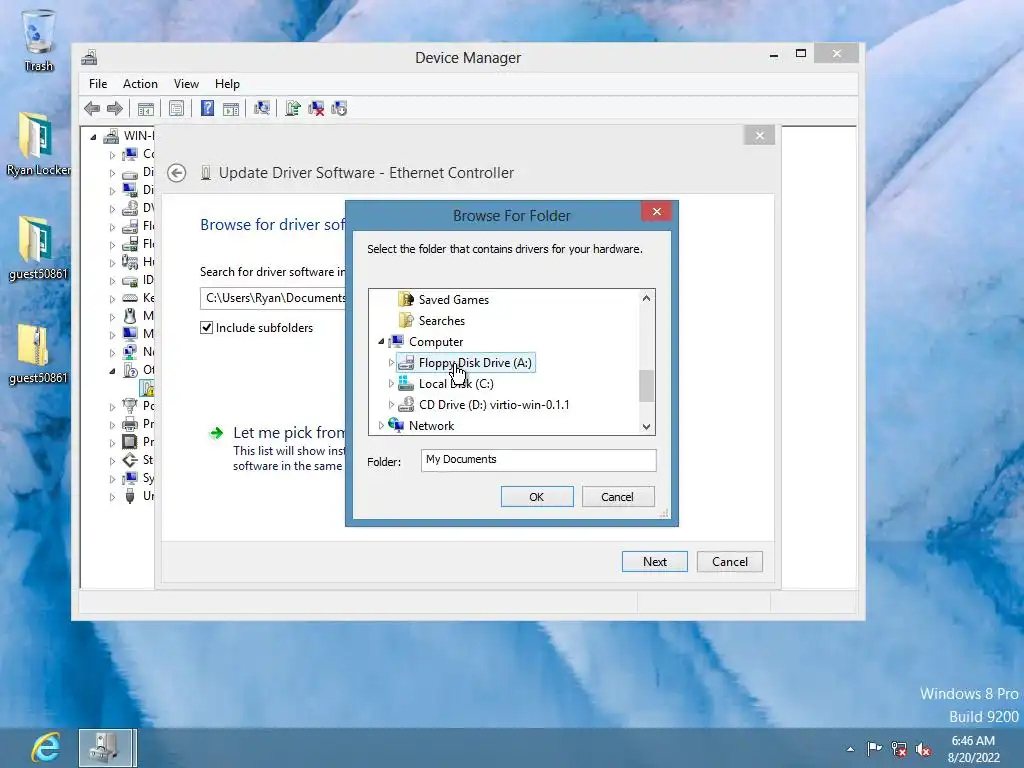The width and height of the screenshot is (1024, 768).
Task: Click the Action Center flag tray icon
Action: pos(874,749)
